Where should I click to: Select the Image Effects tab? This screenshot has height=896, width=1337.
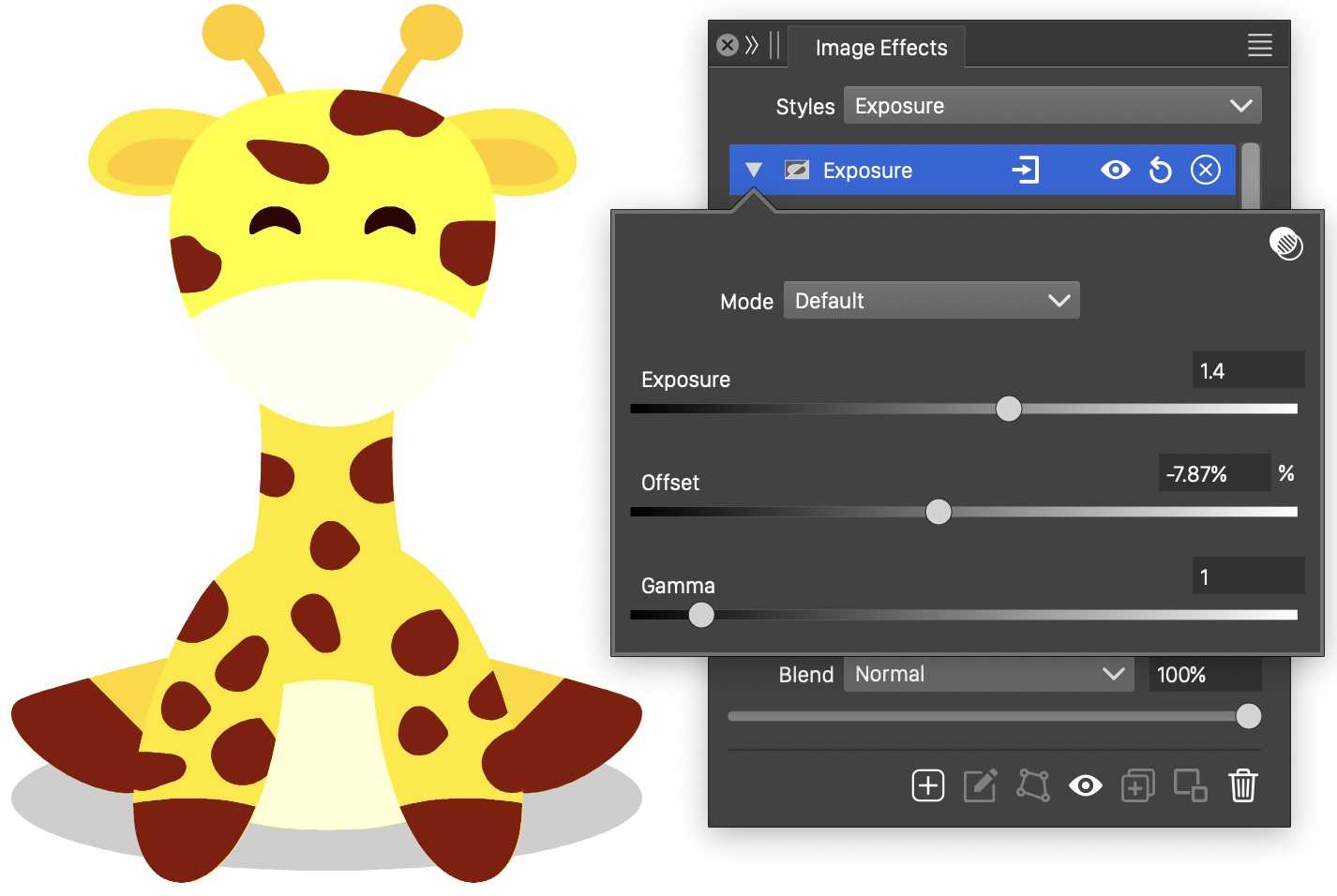pyautogui.click(x=880, y=48)
